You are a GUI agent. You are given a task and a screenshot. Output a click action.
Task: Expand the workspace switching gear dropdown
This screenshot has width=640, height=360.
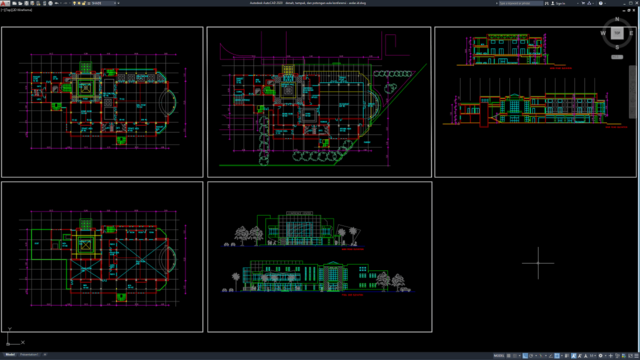(606, 356)
